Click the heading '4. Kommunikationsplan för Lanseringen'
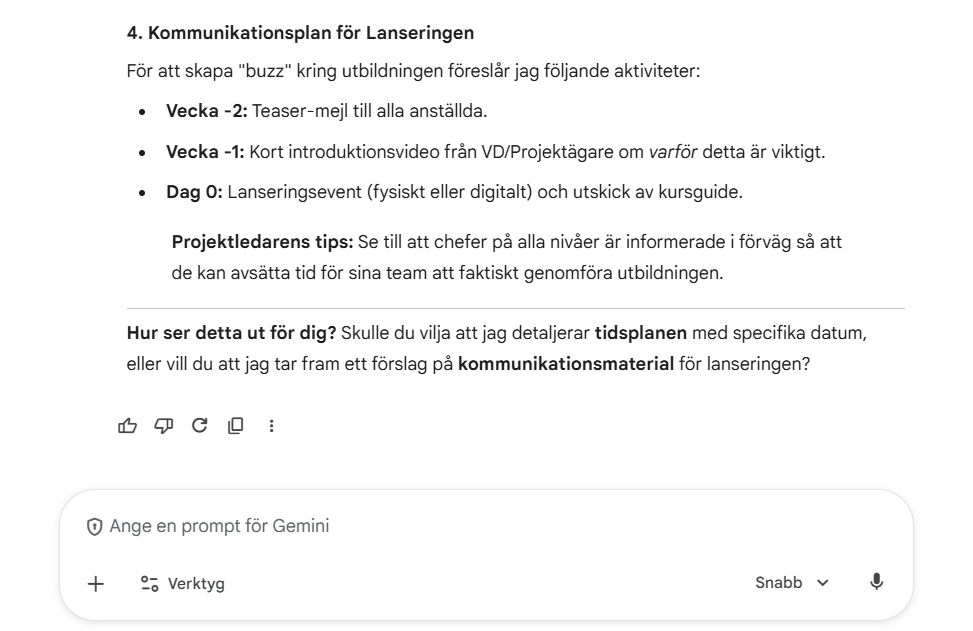973x631 pixels. click(x=300, y=33)
